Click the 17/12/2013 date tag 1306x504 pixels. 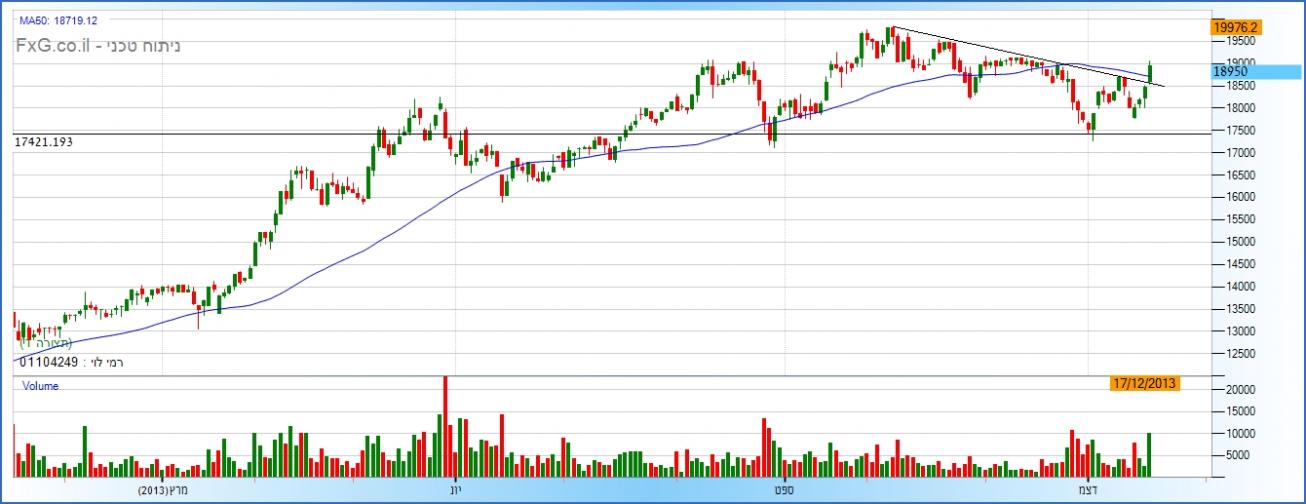pos(1145,383)
